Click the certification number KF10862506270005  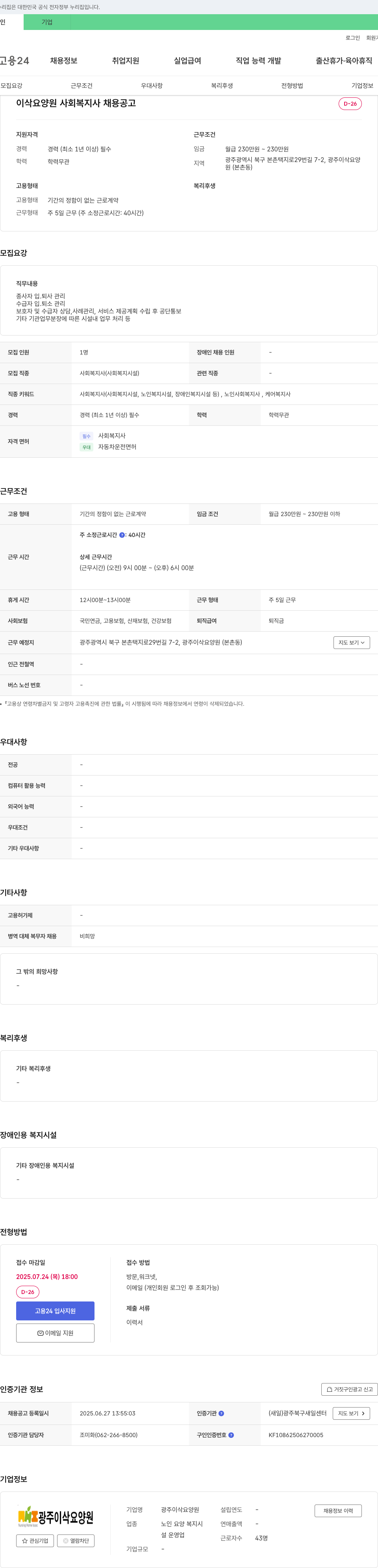point(296,1435)
